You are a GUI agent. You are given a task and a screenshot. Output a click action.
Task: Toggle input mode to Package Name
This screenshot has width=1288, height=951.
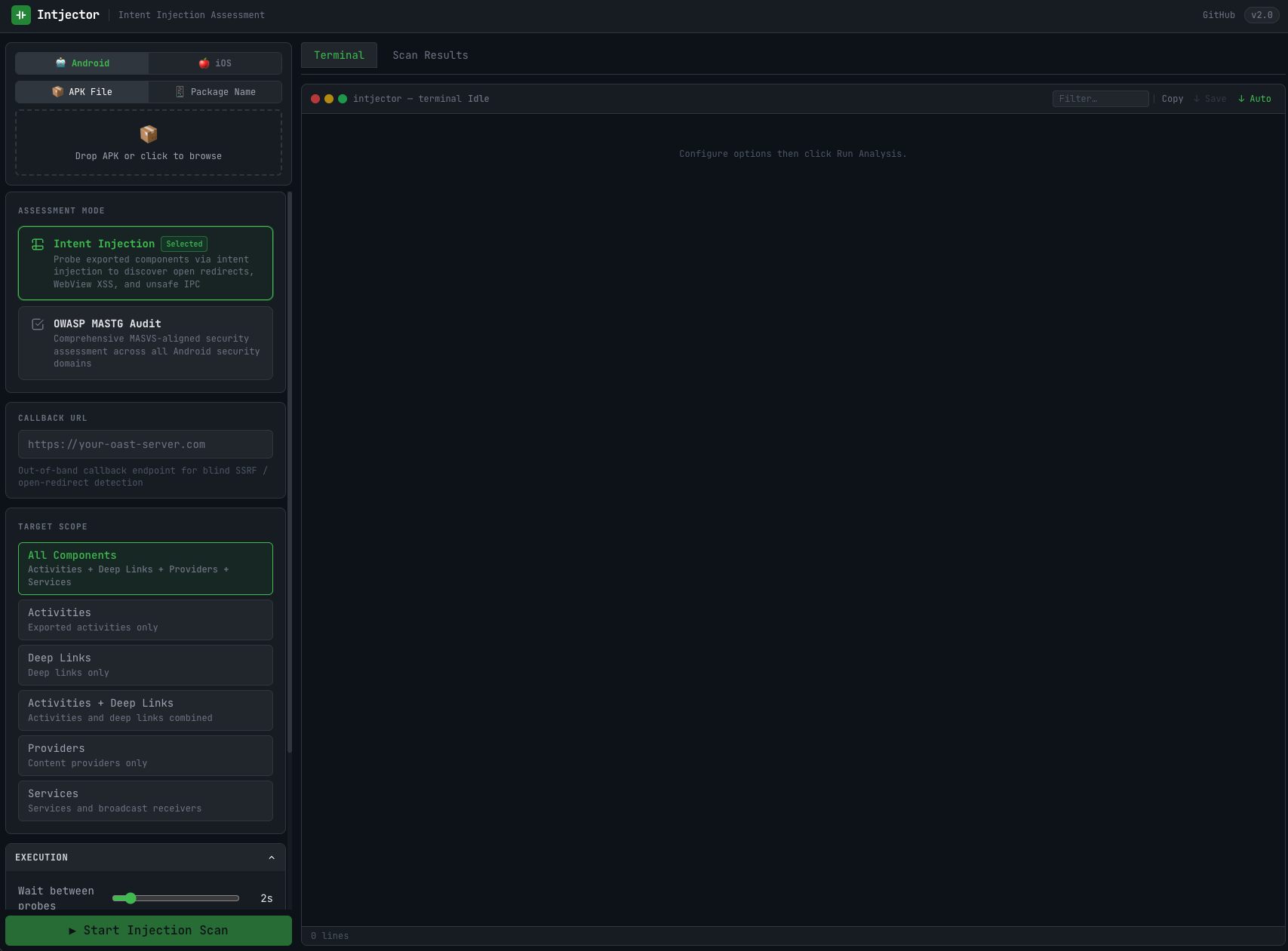click(x=215, y=91)
